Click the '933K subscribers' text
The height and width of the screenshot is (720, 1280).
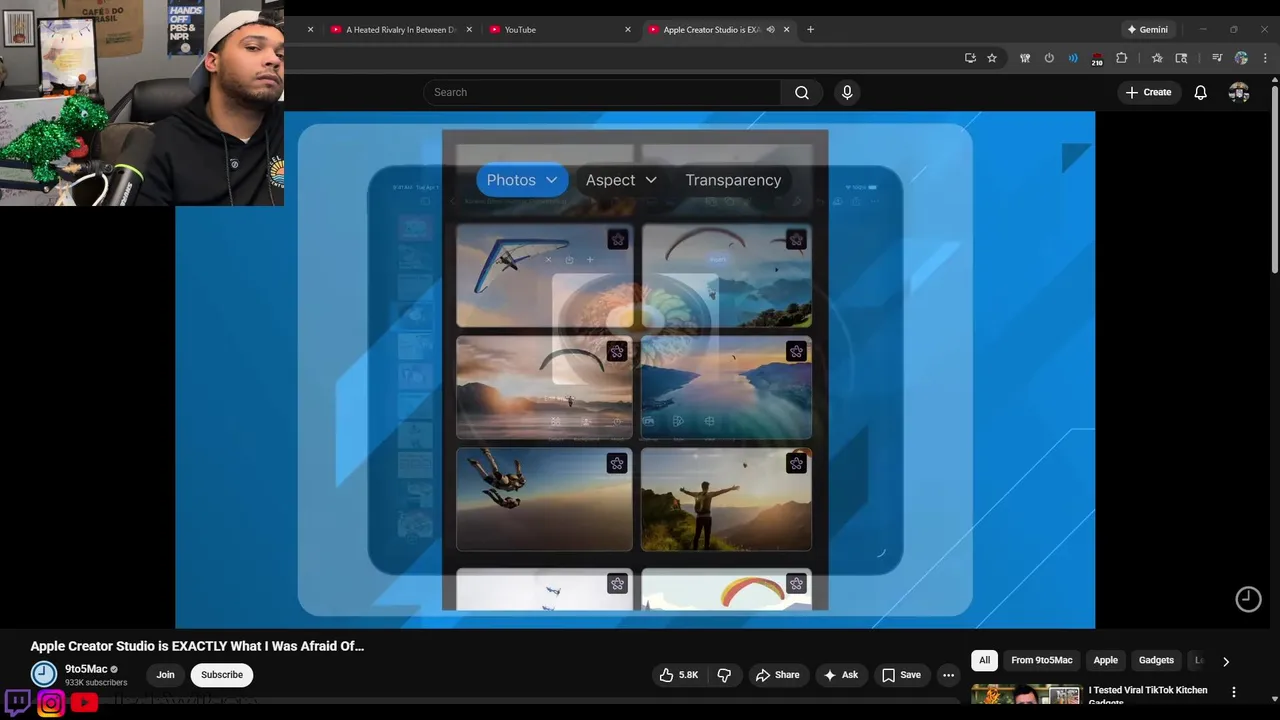[x=96, y=683]
